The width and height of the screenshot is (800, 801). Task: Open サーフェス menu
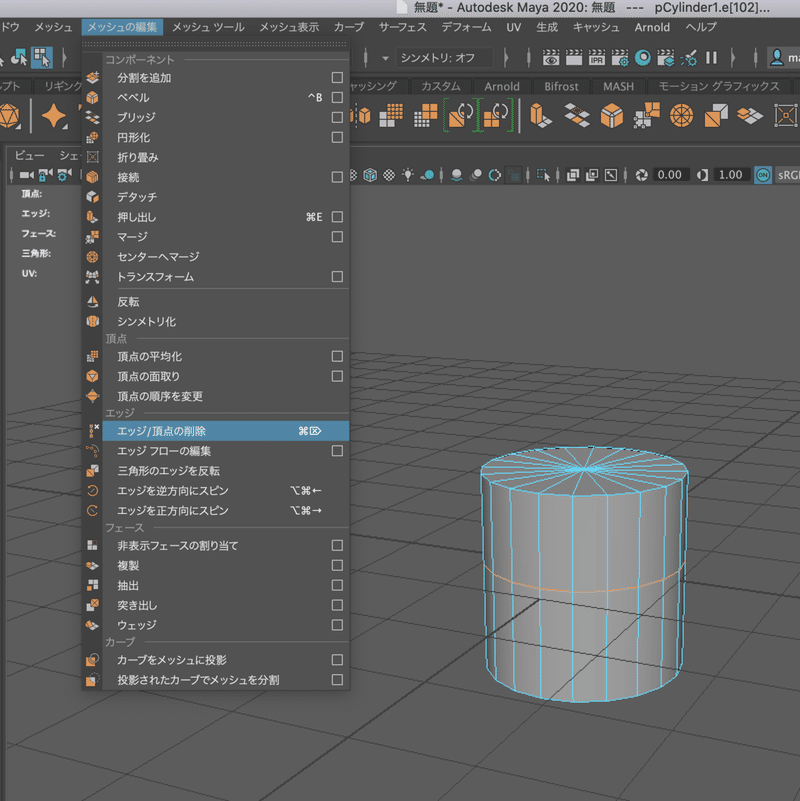click(403, 27)
